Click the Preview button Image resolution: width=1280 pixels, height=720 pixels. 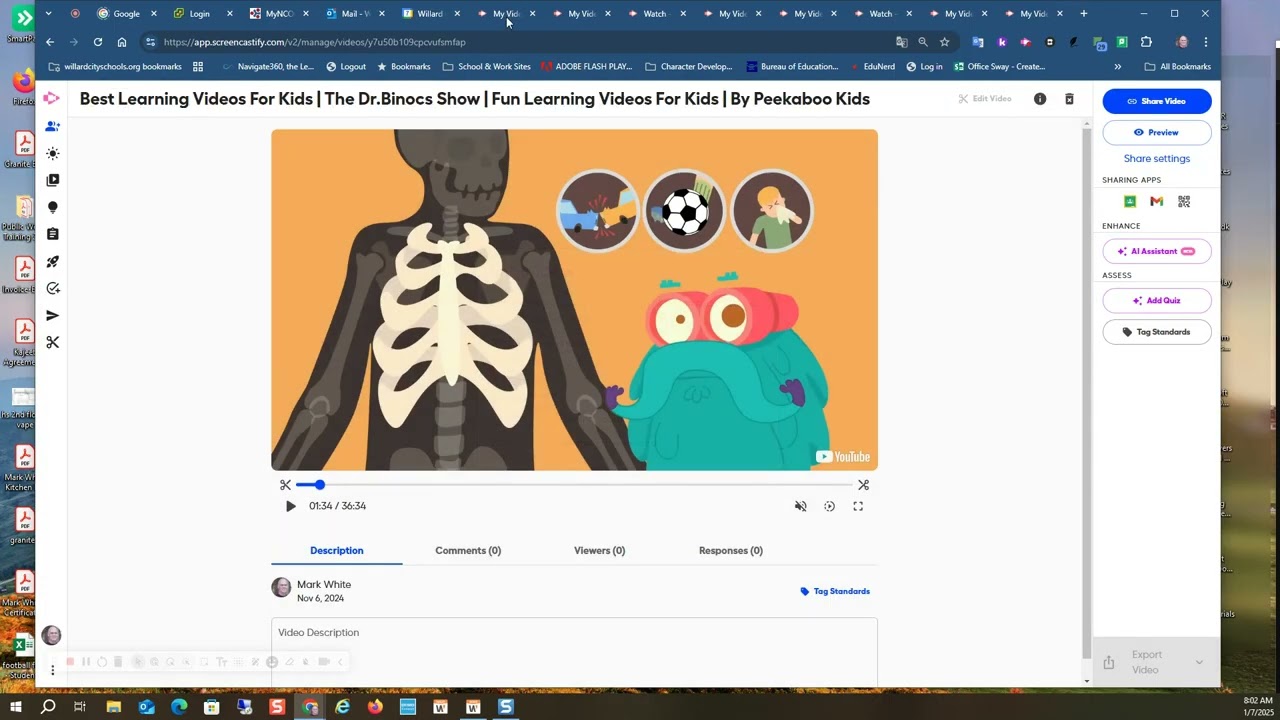[1157, 132]
